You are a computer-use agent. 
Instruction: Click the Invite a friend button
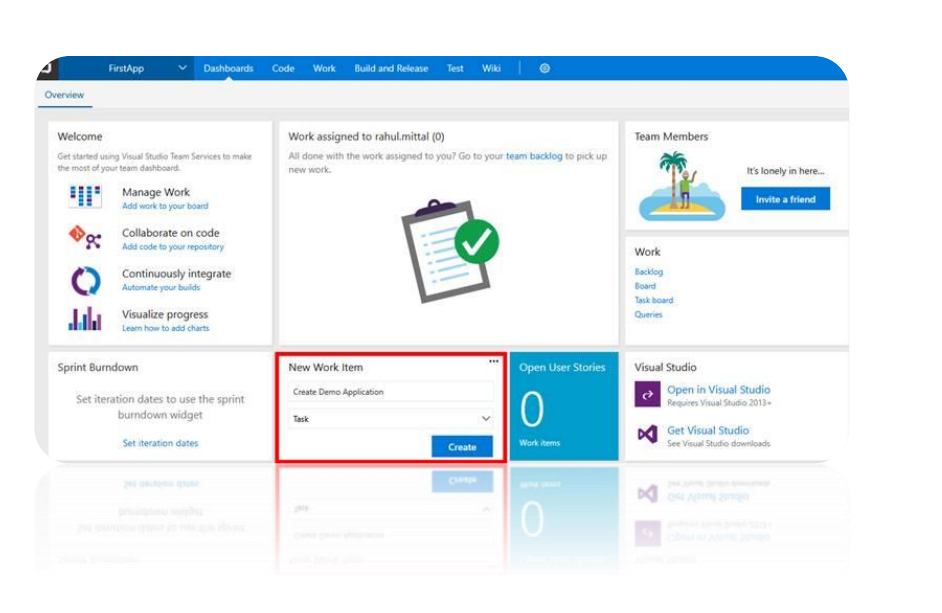pos(785,199)
